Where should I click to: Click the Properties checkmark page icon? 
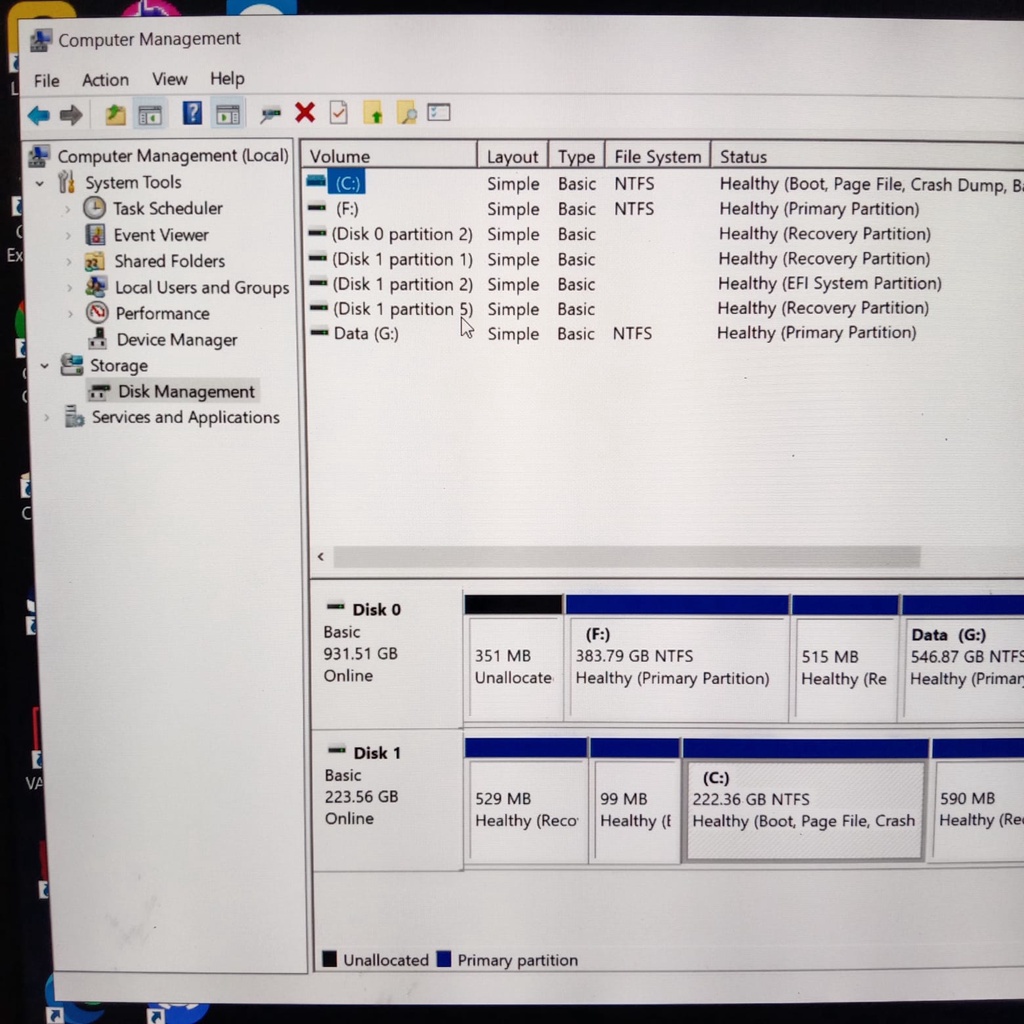pos(339,113)
